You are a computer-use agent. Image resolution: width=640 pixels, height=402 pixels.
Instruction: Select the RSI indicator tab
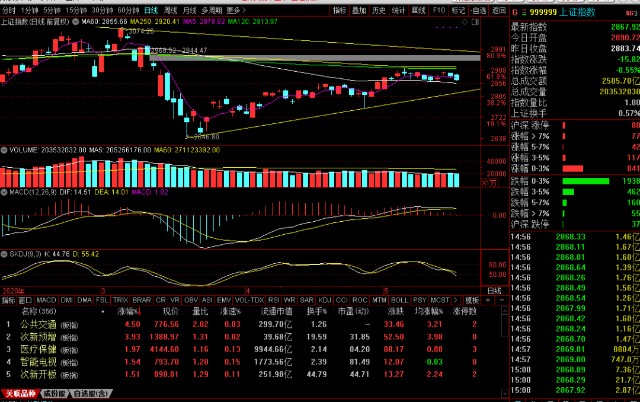click(x=273, y=300)
